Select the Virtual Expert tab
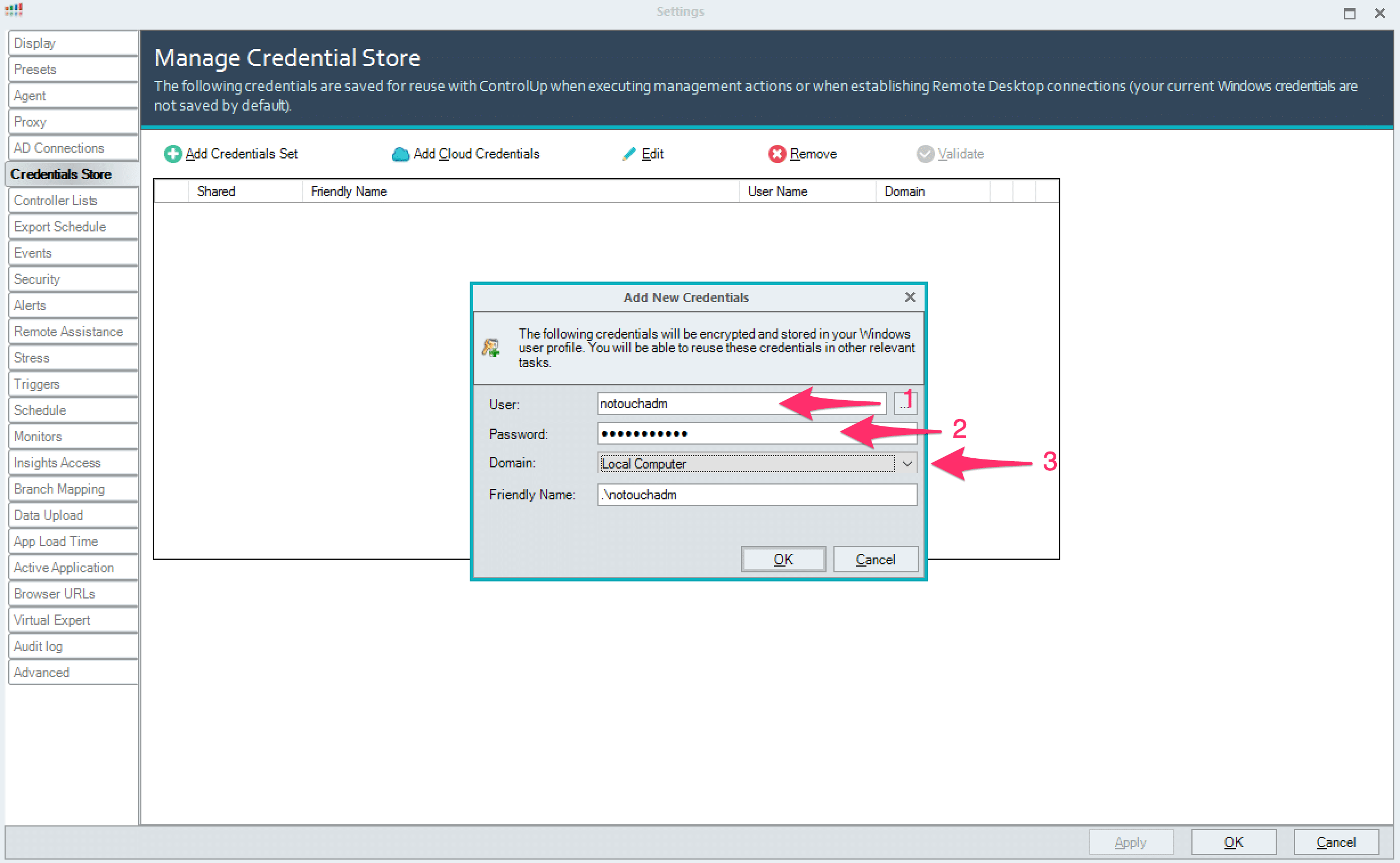 pyautogui.click(x=73, y=620)
